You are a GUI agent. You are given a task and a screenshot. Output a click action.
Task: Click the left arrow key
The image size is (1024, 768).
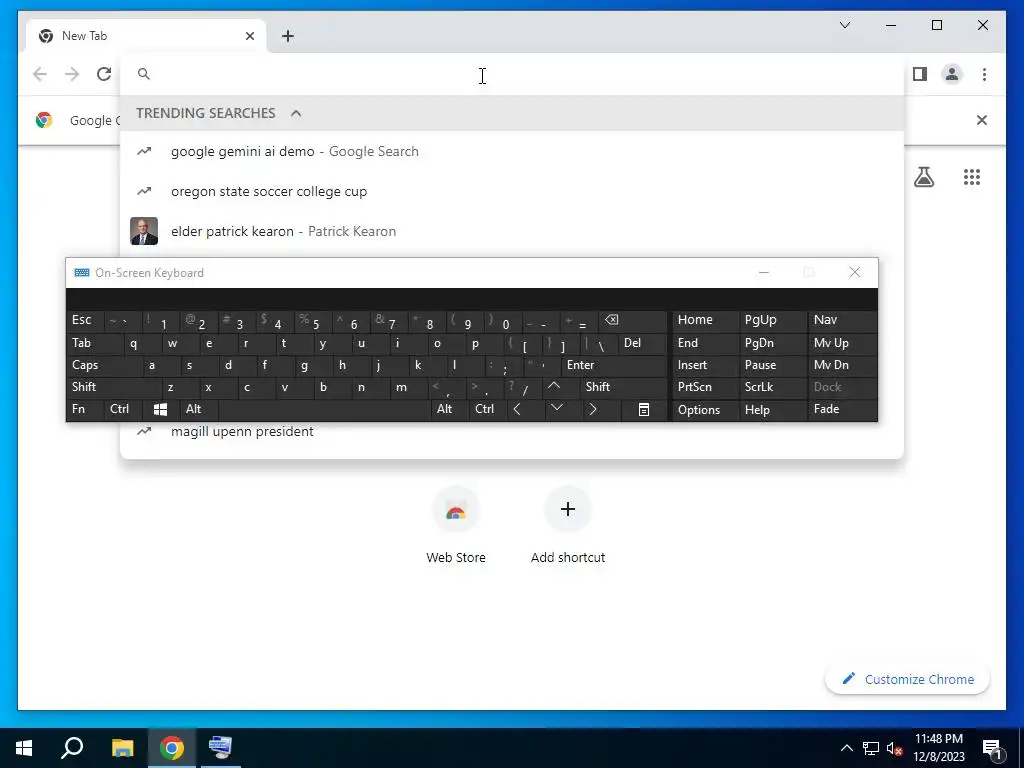click(x=525, y=409)
